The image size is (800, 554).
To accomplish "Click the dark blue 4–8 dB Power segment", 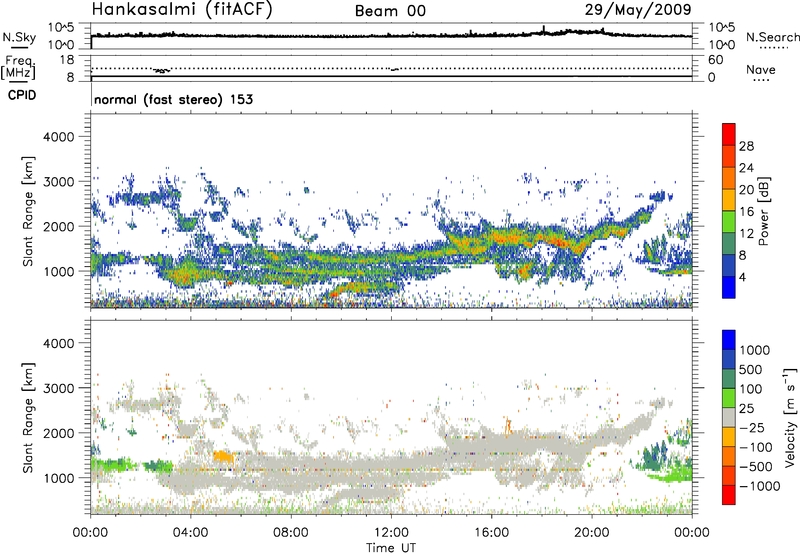I will tap(729, 265).
